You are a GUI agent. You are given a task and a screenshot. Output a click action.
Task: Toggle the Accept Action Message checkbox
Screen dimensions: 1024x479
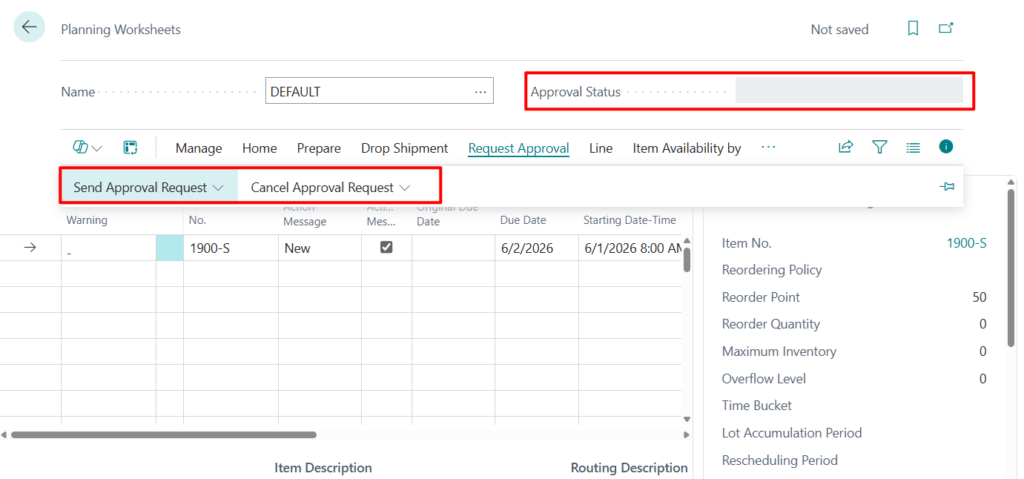pyautogui.click(x=386, y=248)
